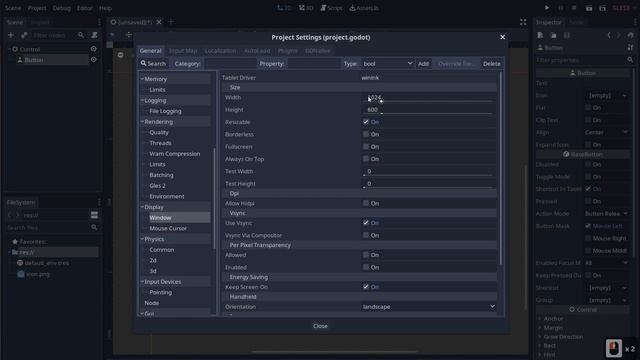Click the Play project icon

[x=547, y=8]
